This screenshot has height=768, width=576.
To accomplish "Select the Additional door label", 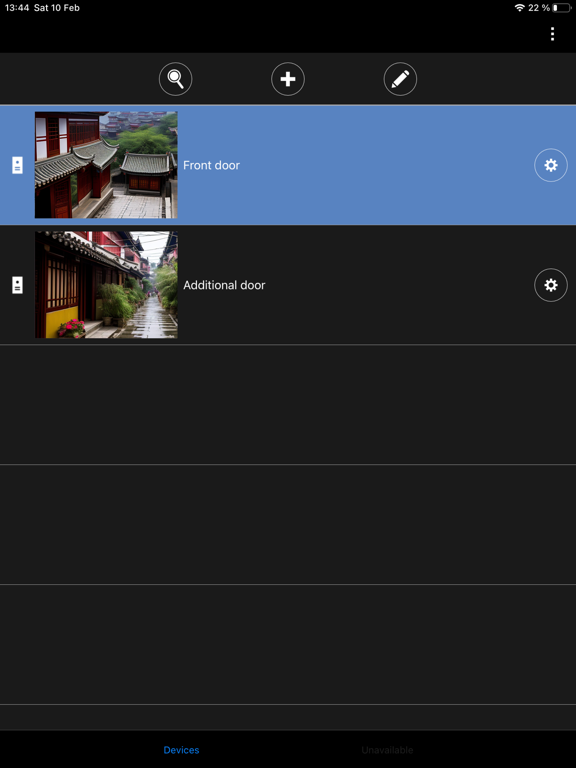I will click(224, 285).
